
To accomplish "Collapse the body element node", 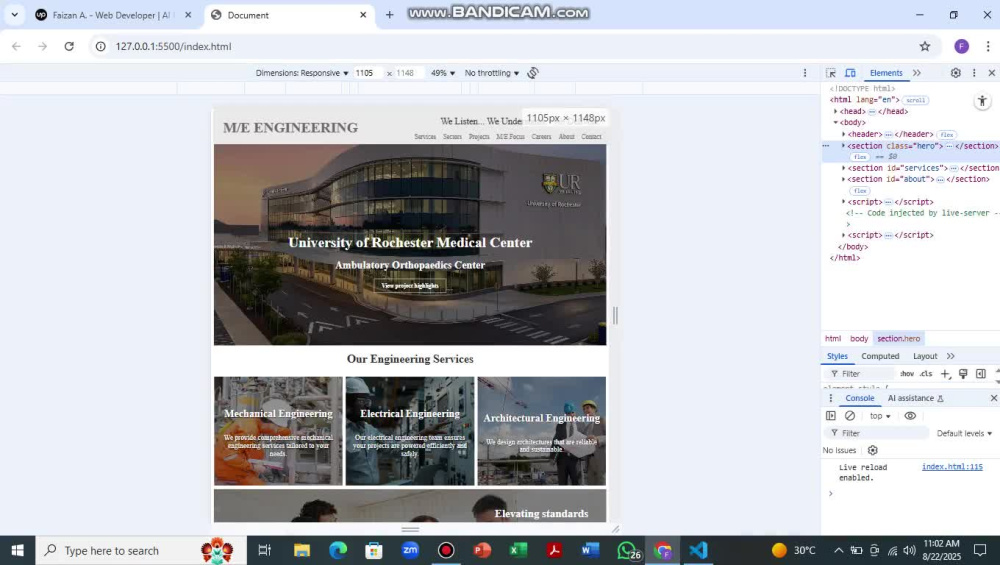I will [x=836, y=122].
